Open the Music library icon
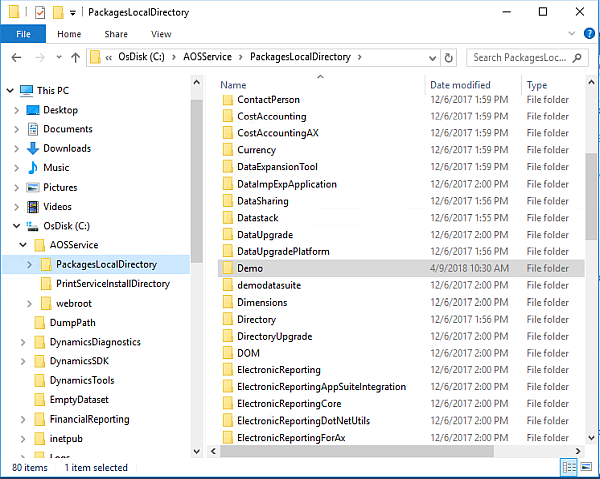This screenshot has height=479, width=600. (33, 168)
